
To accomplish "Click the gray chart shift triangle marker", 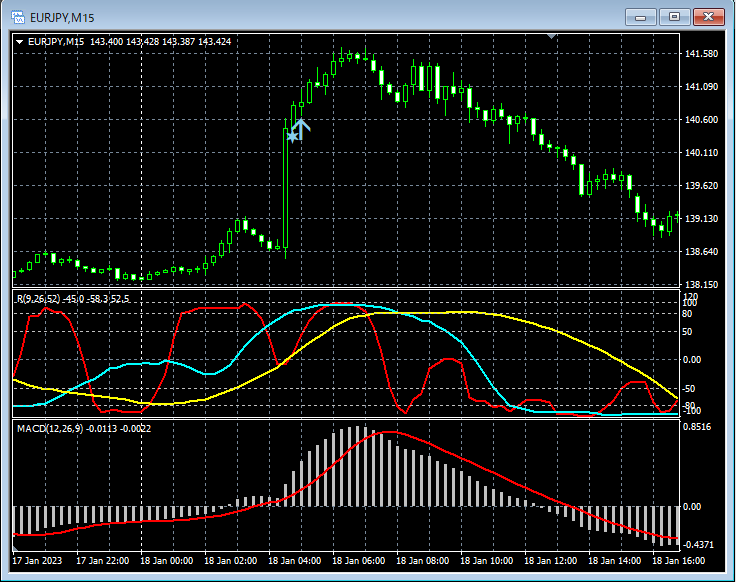I will (551, 37).
